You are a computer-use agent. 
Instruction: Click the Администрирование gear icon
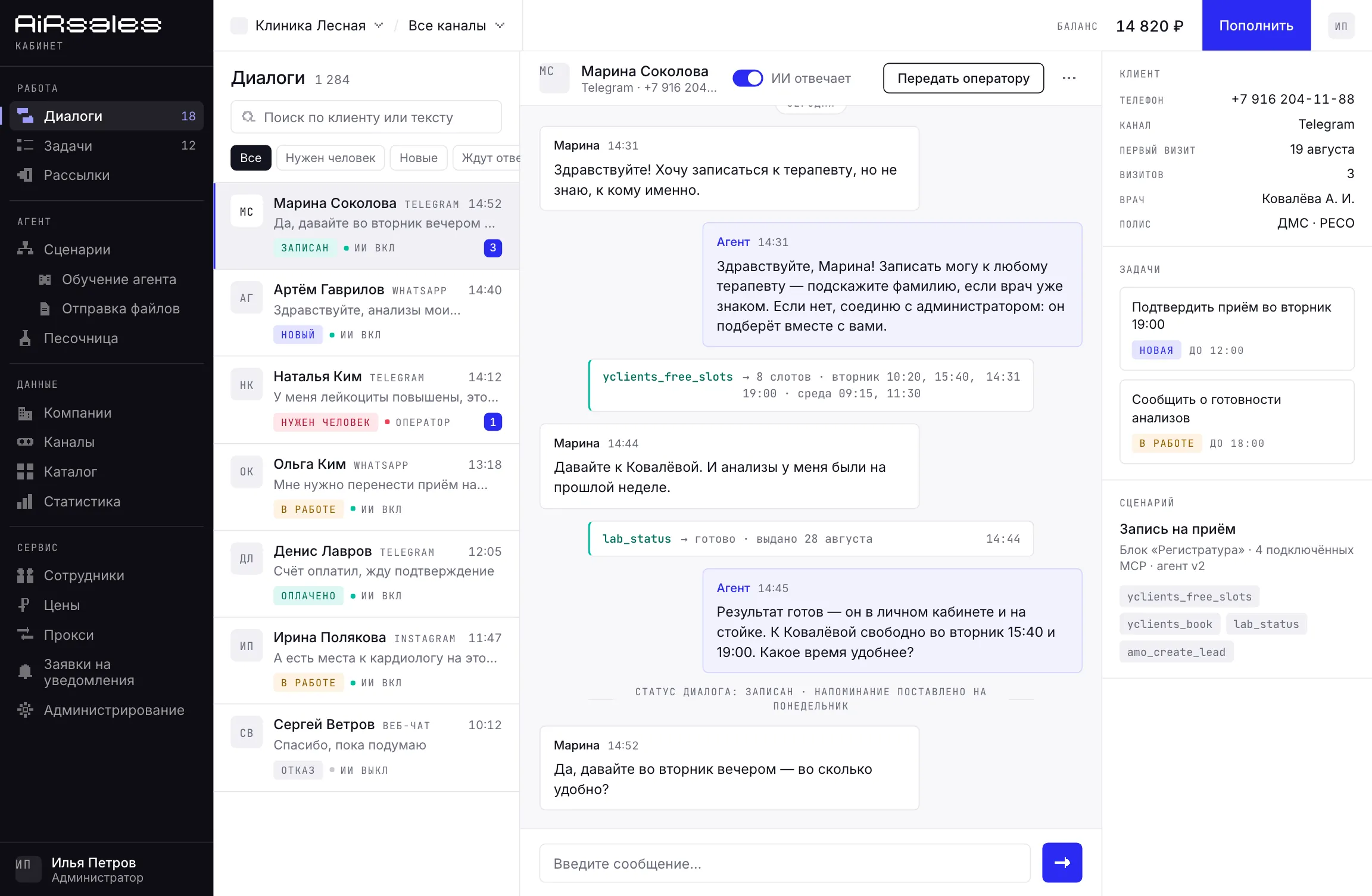pyautogui.click(x=25, y=710)
